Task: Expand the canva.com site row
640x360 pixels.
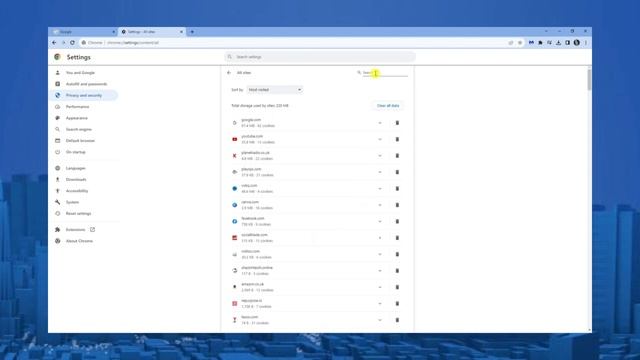Action: pyautogui.click(x=380, y=205)
